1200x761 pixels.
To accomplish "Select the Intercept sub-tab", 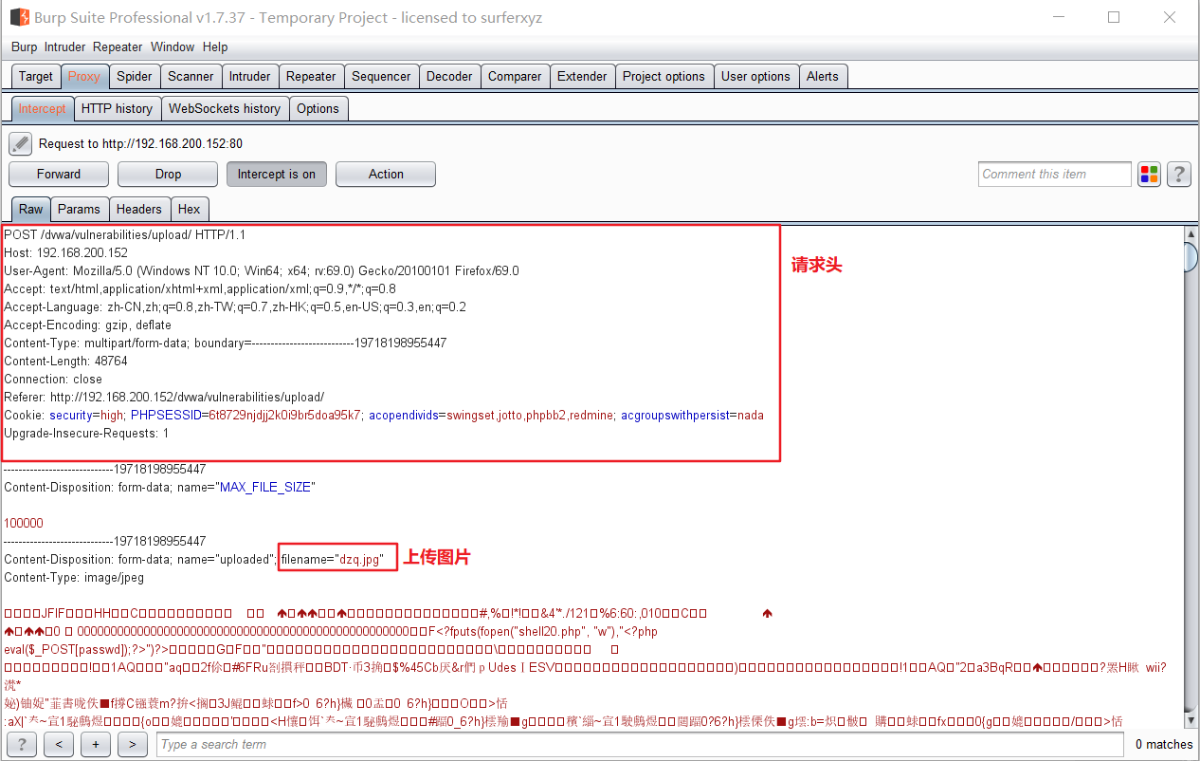I will (x=42, y=108).
